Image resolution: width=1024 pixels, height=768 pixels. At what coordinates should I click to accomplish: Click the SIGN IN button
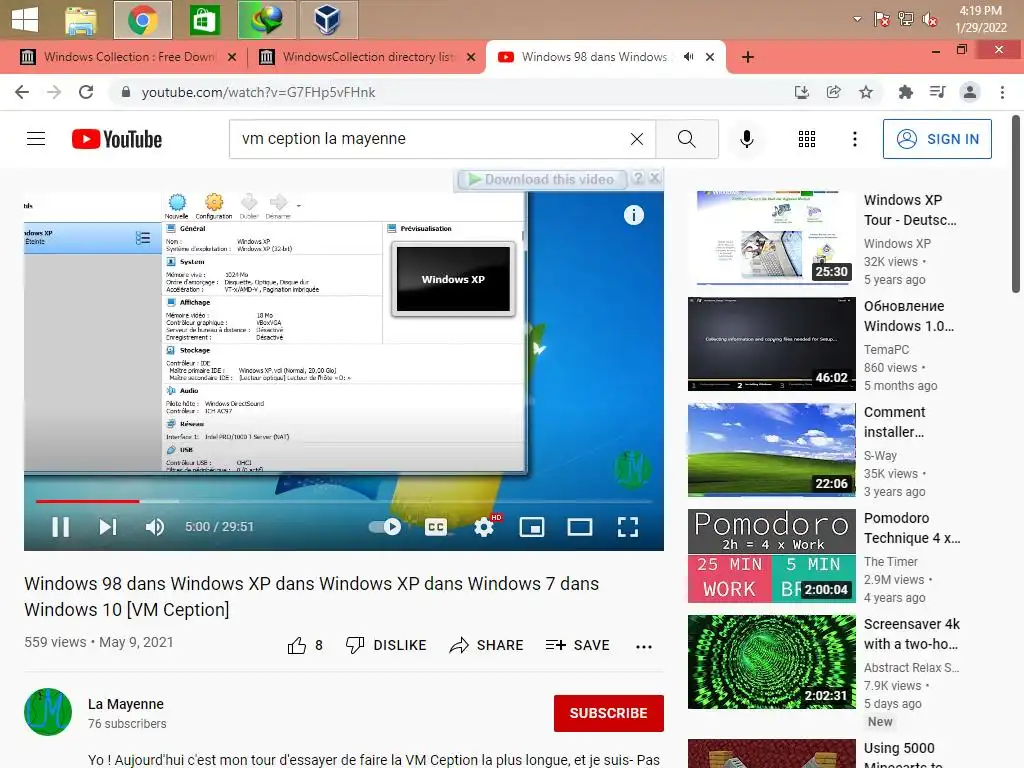tap(937, 138)
